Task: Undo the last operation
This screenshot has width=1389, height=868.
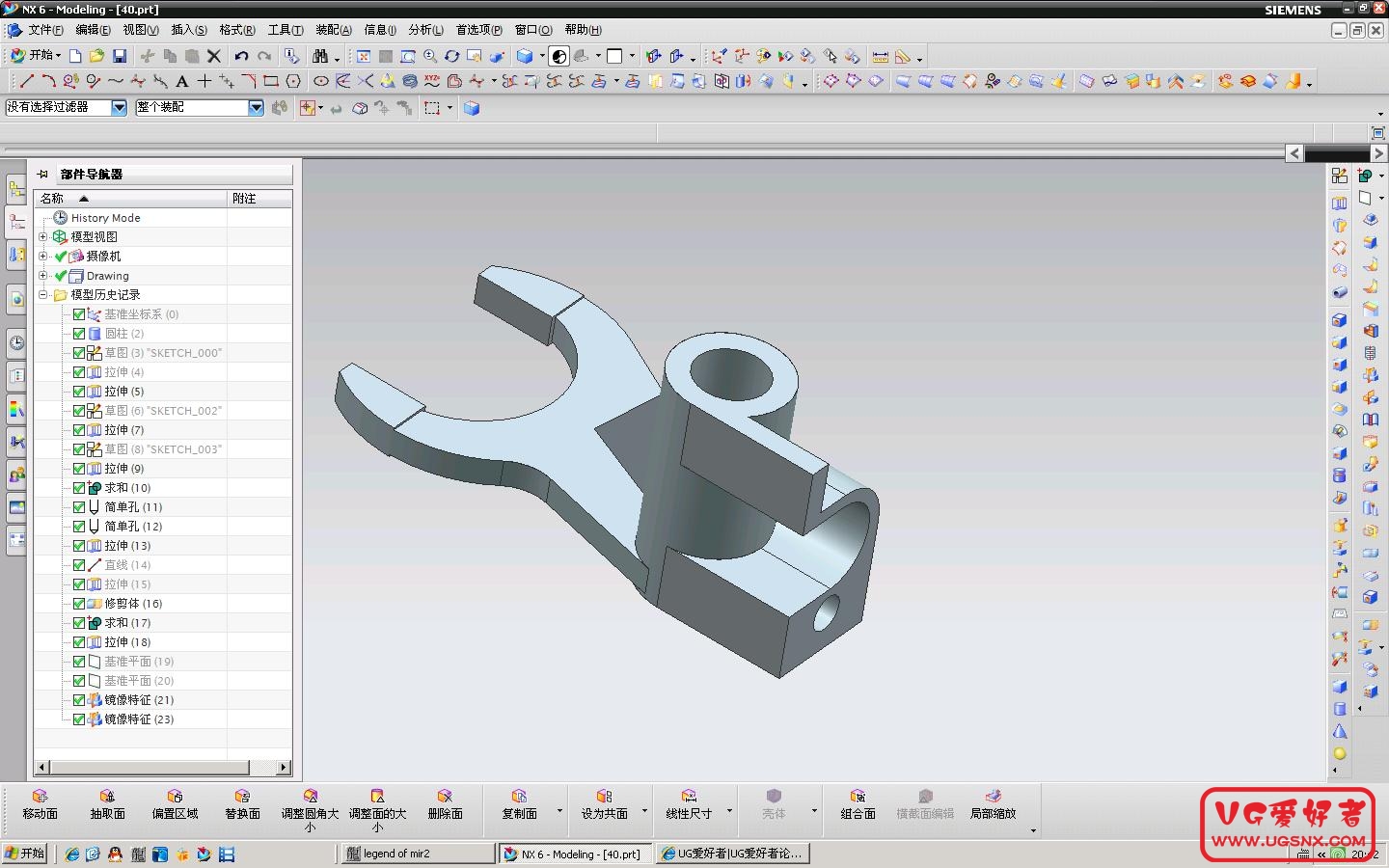Action: 241,56
